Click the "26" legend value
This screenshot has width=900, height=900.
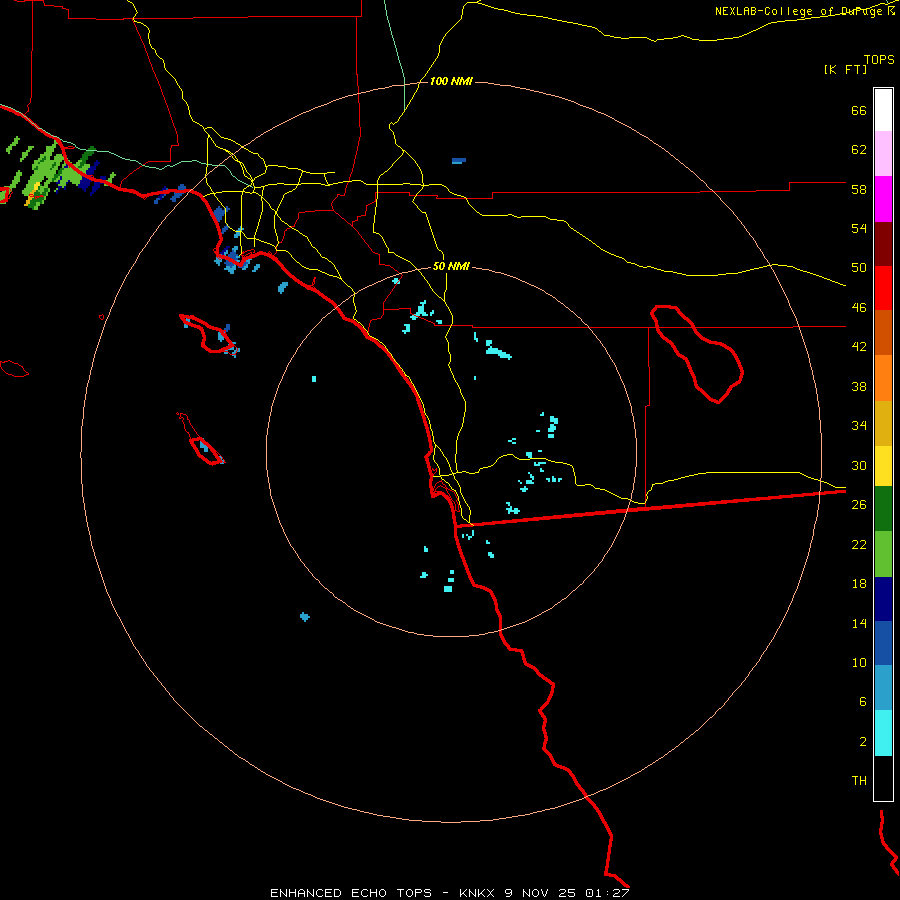pos(859,505)
